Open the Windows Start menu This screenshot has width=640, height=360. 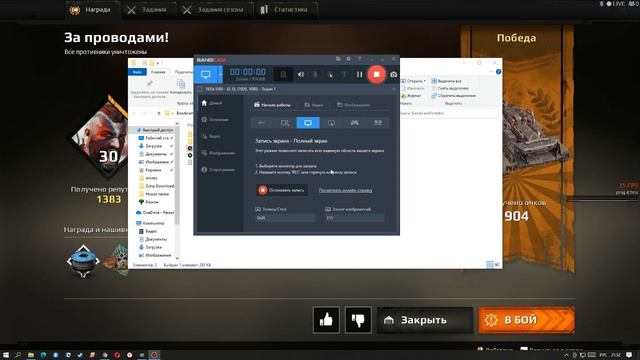[x=6, y=355]
